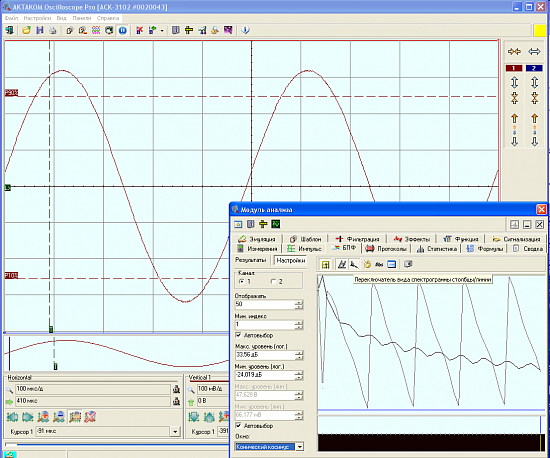550x458 pixels.
Task: Open dropdown arrow beside the export toolbar icon
Action: pyautogui.click(x=162, y=31)
